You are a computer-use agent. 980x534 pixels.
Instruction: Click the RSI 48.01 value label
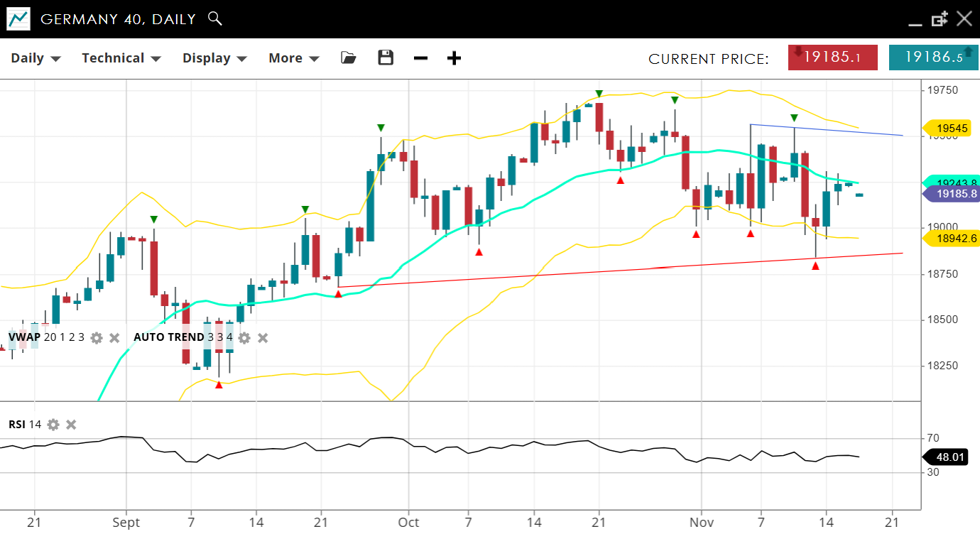(x=949, y=457)
